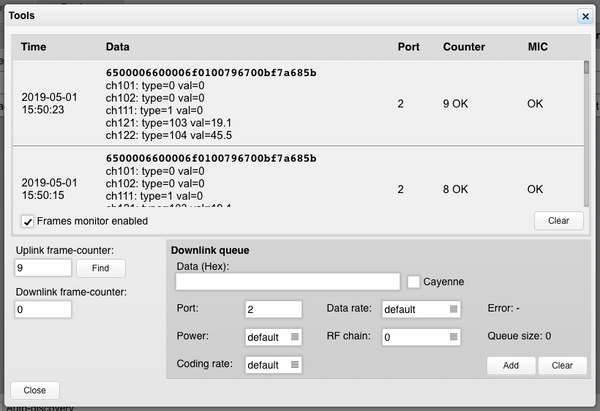Close the Tools dialog with the X button
This screenshot has height=411, width=600.
click(x=585, y=16)
